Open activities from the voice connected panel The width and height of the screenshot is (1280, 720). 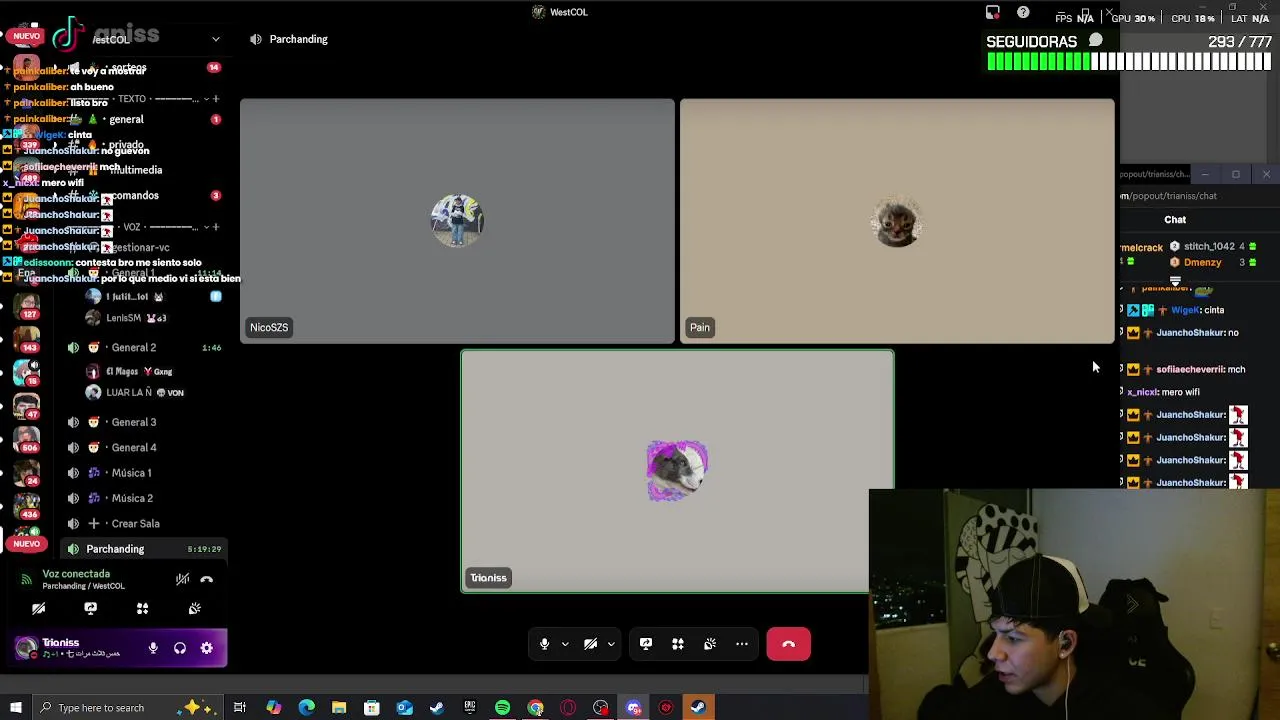(142, 608)
